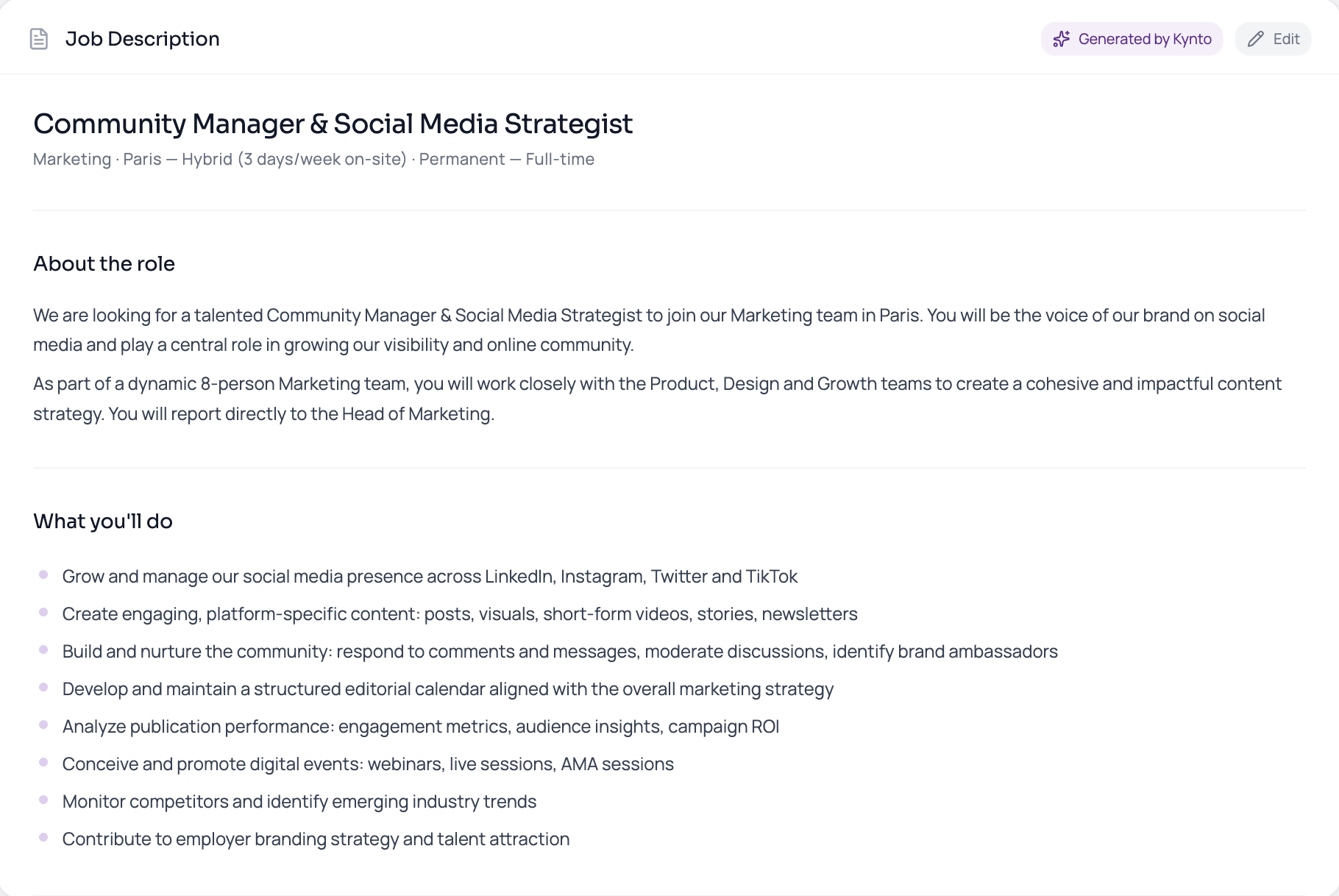Image resolution: width=1339 pixels, height=896 pixels.
Task: Select the Community Manager & Social Media Strategist heading
Action: point(333,124)
